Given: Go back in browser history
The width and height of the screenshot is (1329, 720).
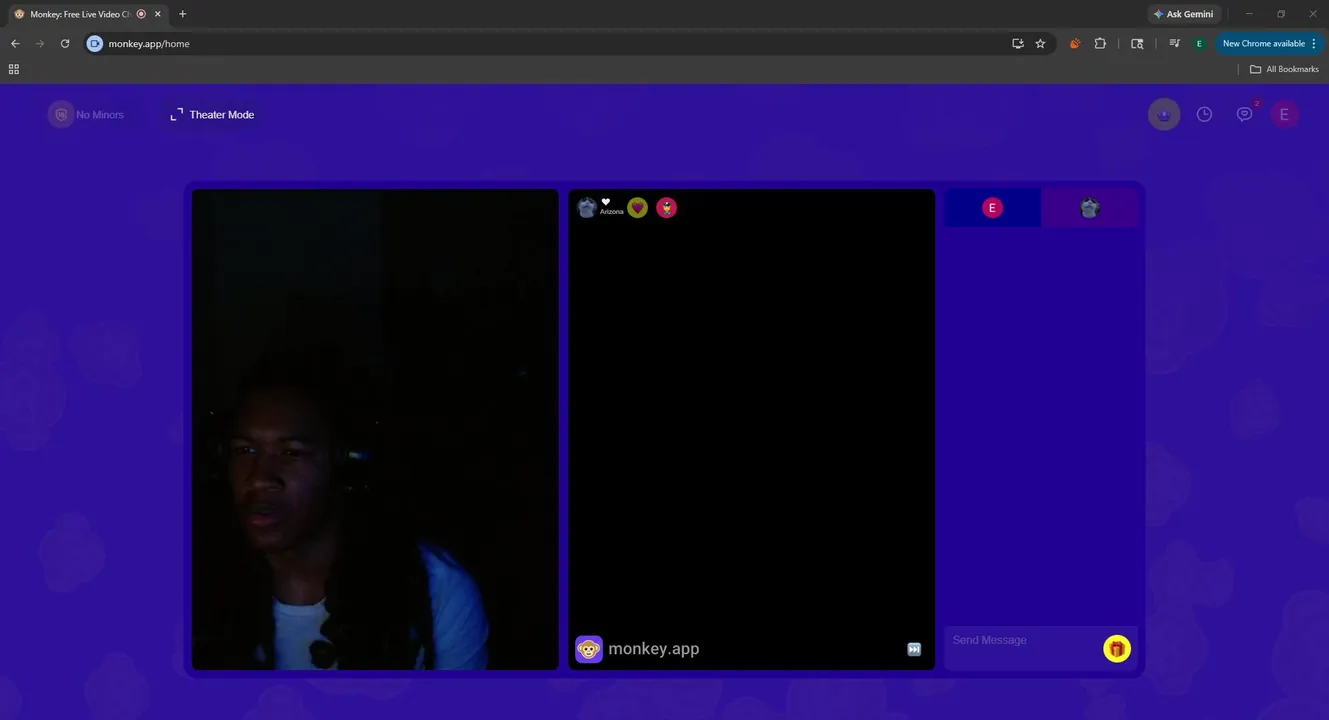Looking at the screenshot, I should (x=15, y=44).
